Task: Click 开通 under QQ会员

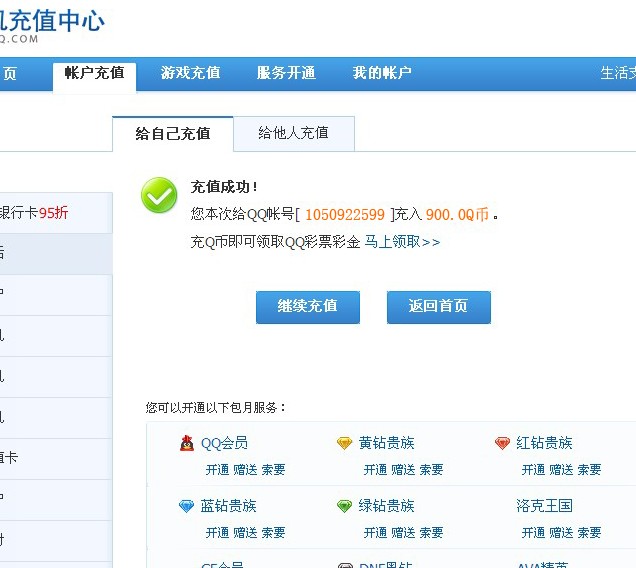Action: click(217, 470)
